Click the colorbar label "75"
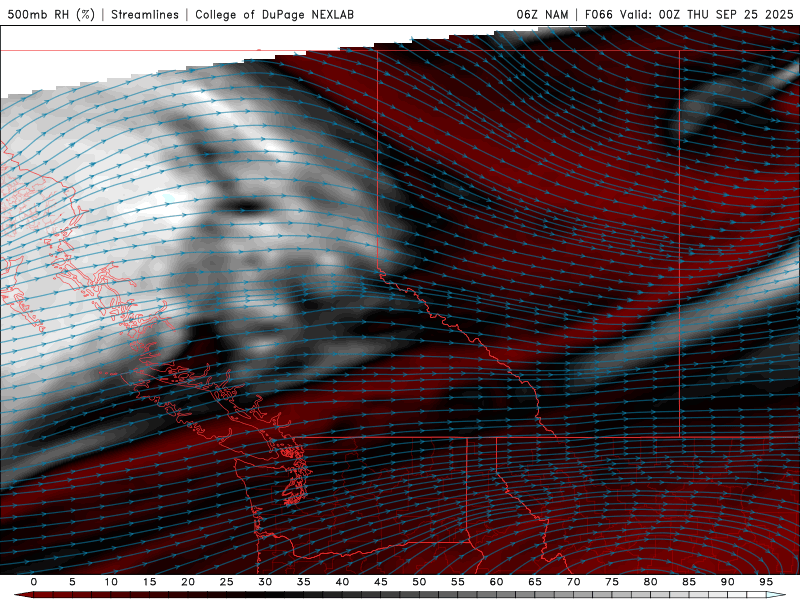Screen dimensions: 800x600 pyautogui.click(x=612, y=582)
